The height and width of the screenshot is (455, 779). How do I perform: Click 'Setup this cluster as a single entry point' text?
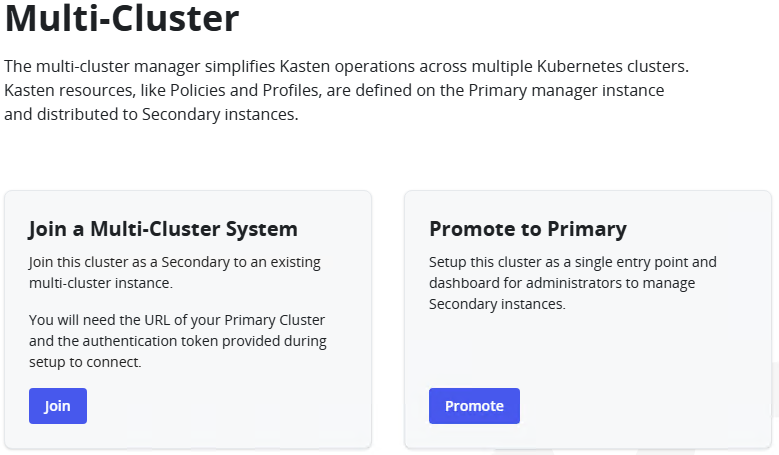tap(573, 263)
